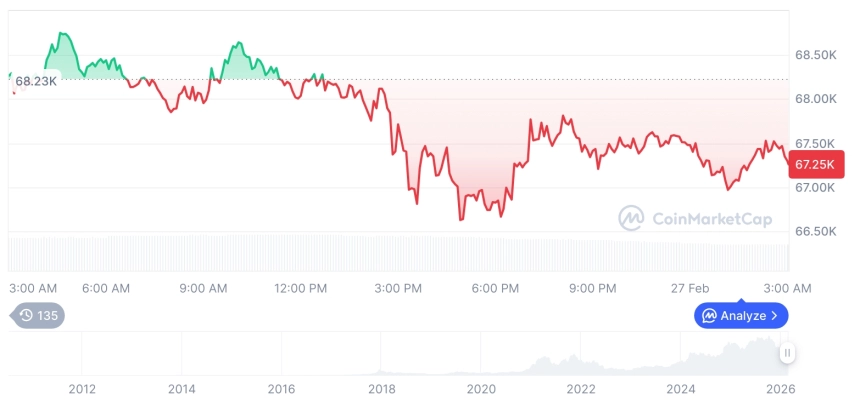Select 2018 on the overview timeline
This screenshot has height=401, width=860.
click(381, 388)
